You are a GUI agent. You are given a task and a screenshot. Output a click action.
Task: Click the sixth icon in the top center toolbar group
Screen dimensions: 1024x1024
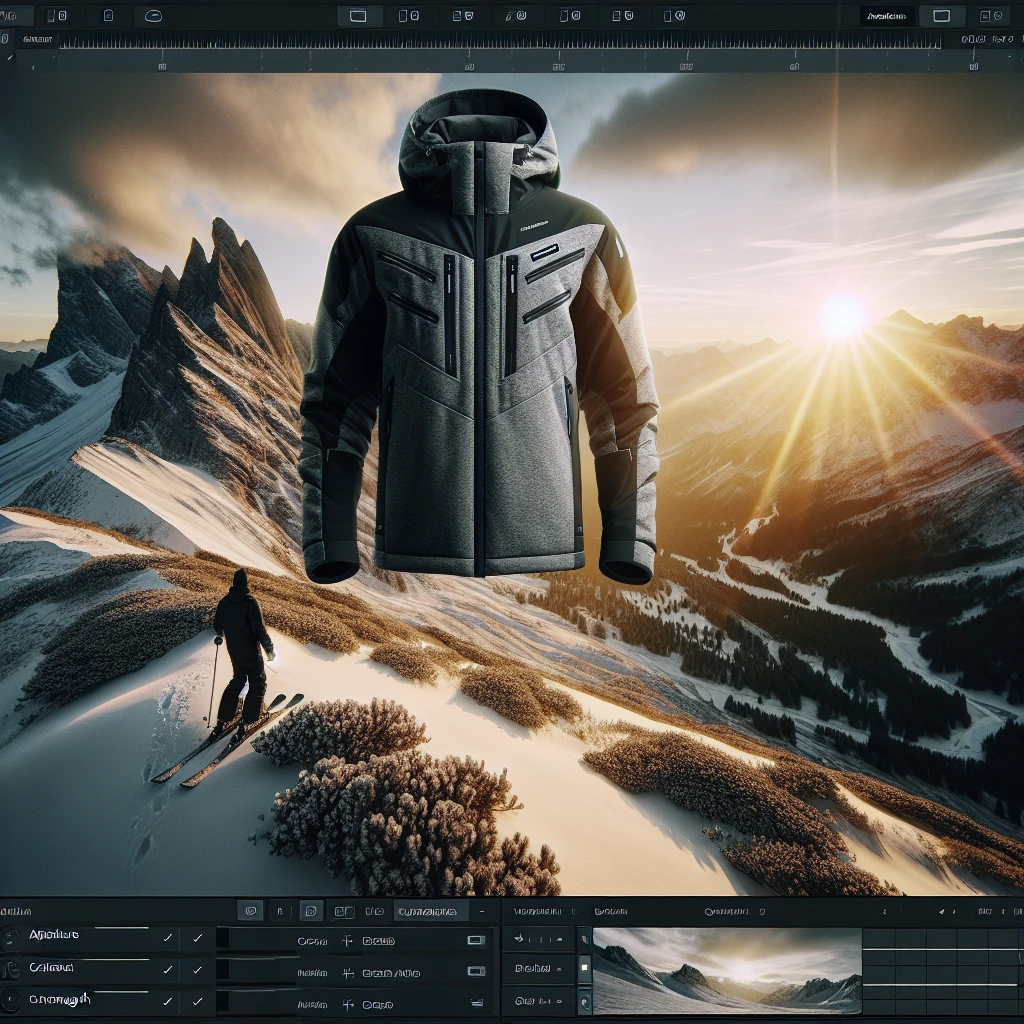[622, 16]
